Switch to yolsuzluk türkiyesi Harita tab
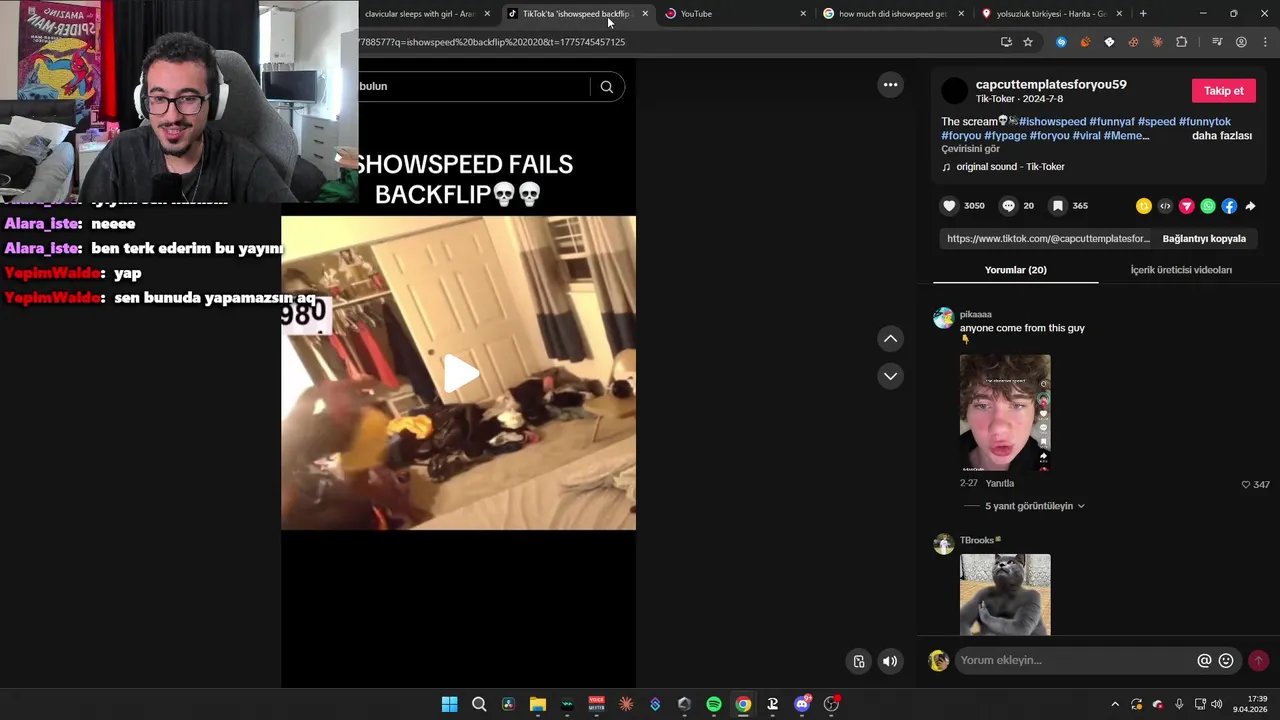The width and height of the screenshot is (1280, 720). 1050,14
